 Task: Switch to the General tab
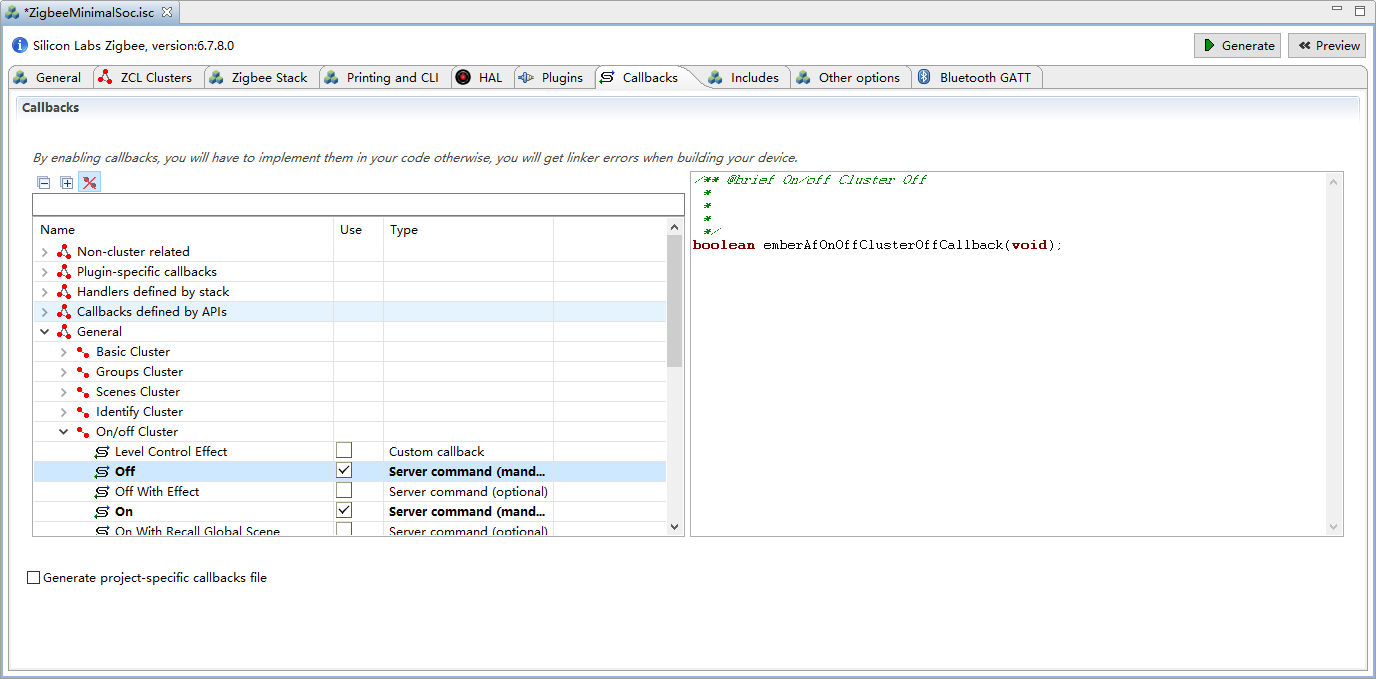tap(48, 77)
